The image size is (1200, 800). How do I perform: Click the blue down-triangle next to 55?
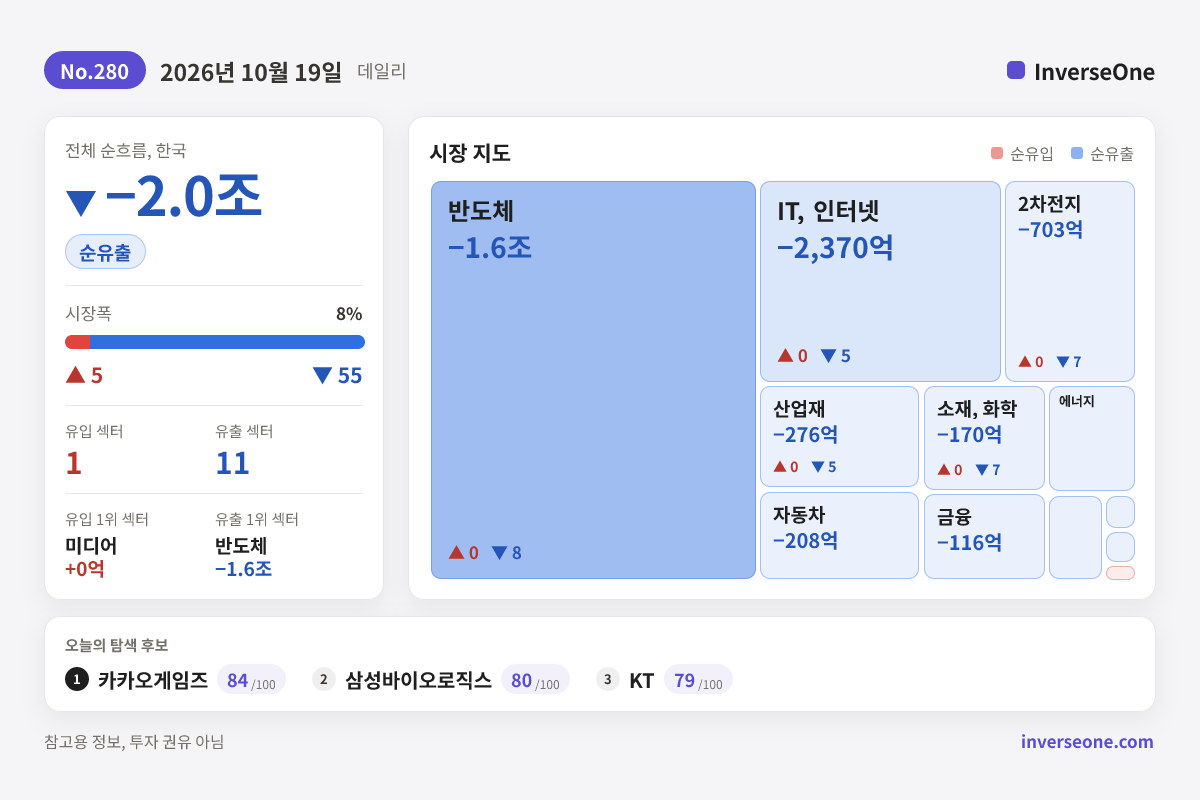pos(322,376)
